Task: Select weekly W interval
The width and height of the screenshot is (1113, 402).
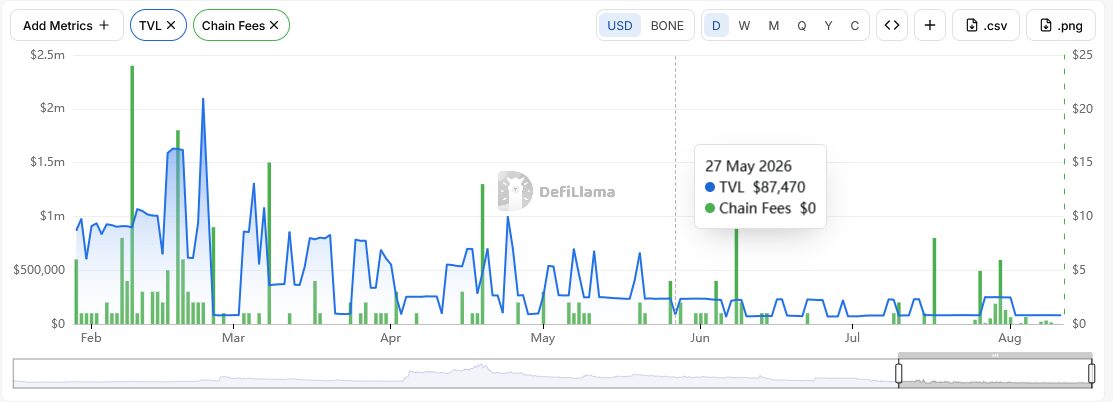Action: pyautogui.click(x=744, y=26)
